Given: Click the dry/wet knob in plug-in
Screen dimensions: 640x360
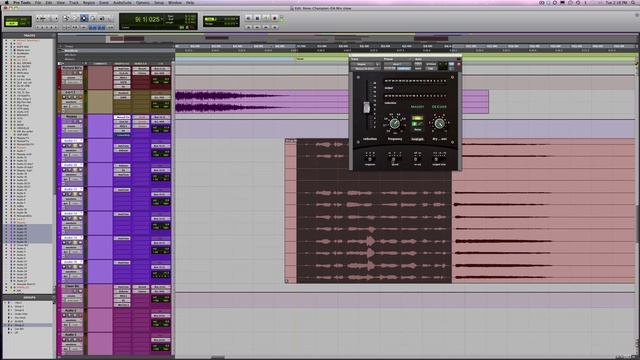Looking at the screenshot, I should (439, 123).
